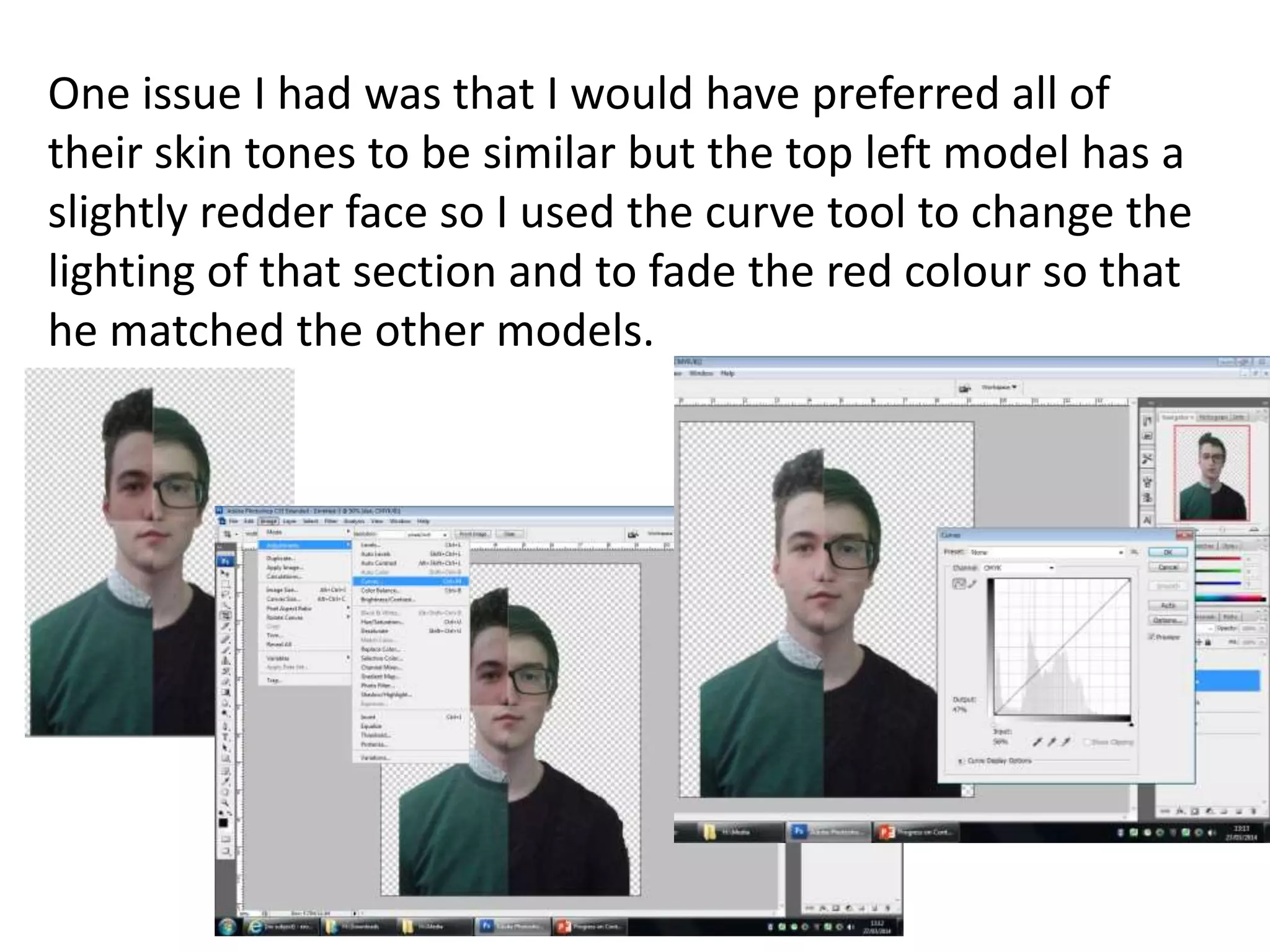The height and width of the screenshot is (952, 1270).
Task: Pick the black point eyedropper in Curves
Action: tap(1037, 742)
